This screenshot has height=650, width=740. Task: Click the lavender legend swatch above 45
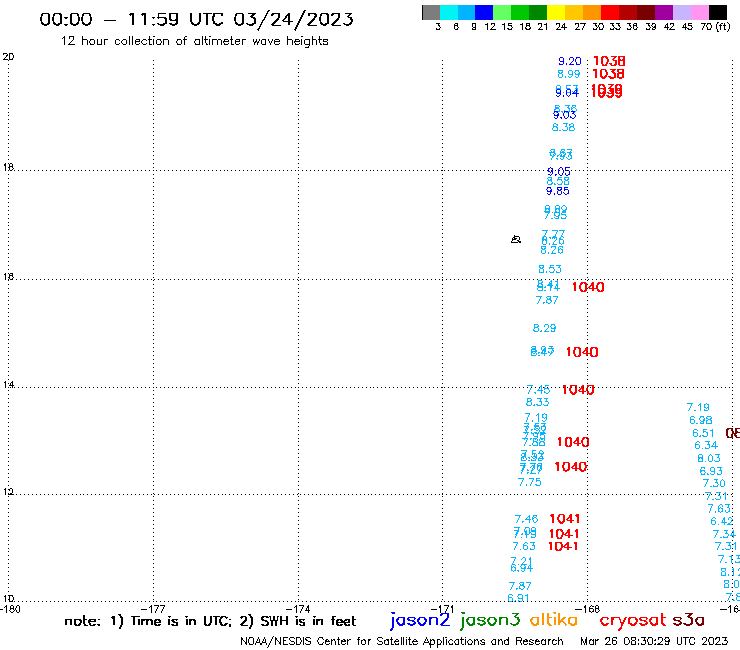(681, 12)
